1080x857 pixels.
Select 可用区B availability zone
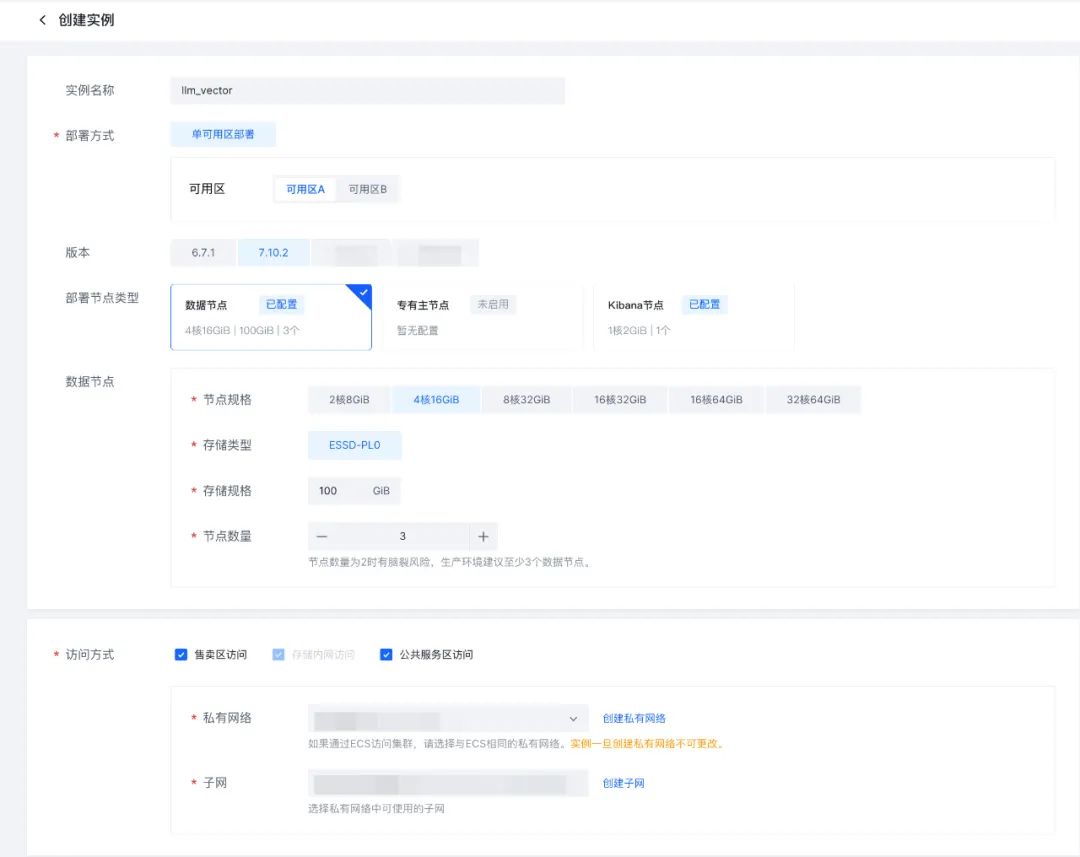(x=367, y=189)
